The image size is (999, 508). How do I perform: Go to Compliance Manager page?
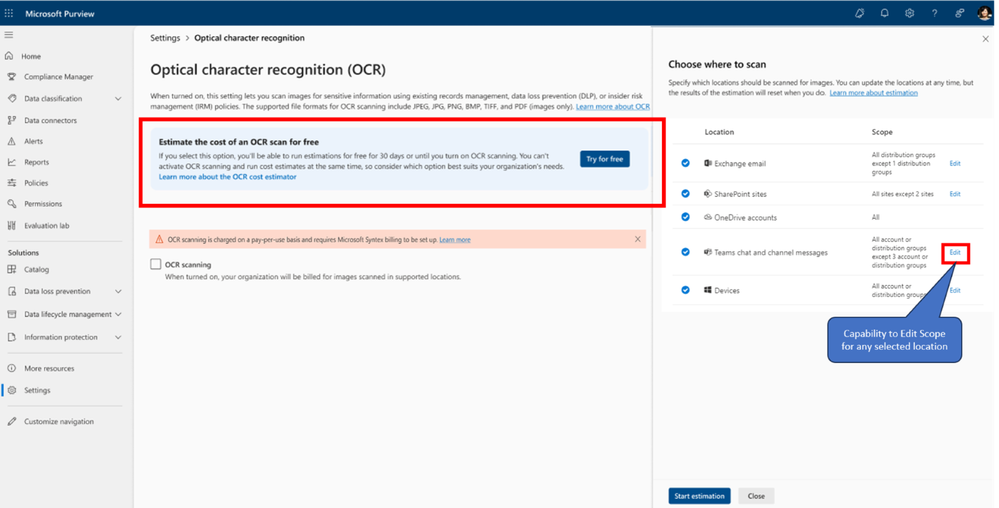pyautogui.click(x=59, y=76)
